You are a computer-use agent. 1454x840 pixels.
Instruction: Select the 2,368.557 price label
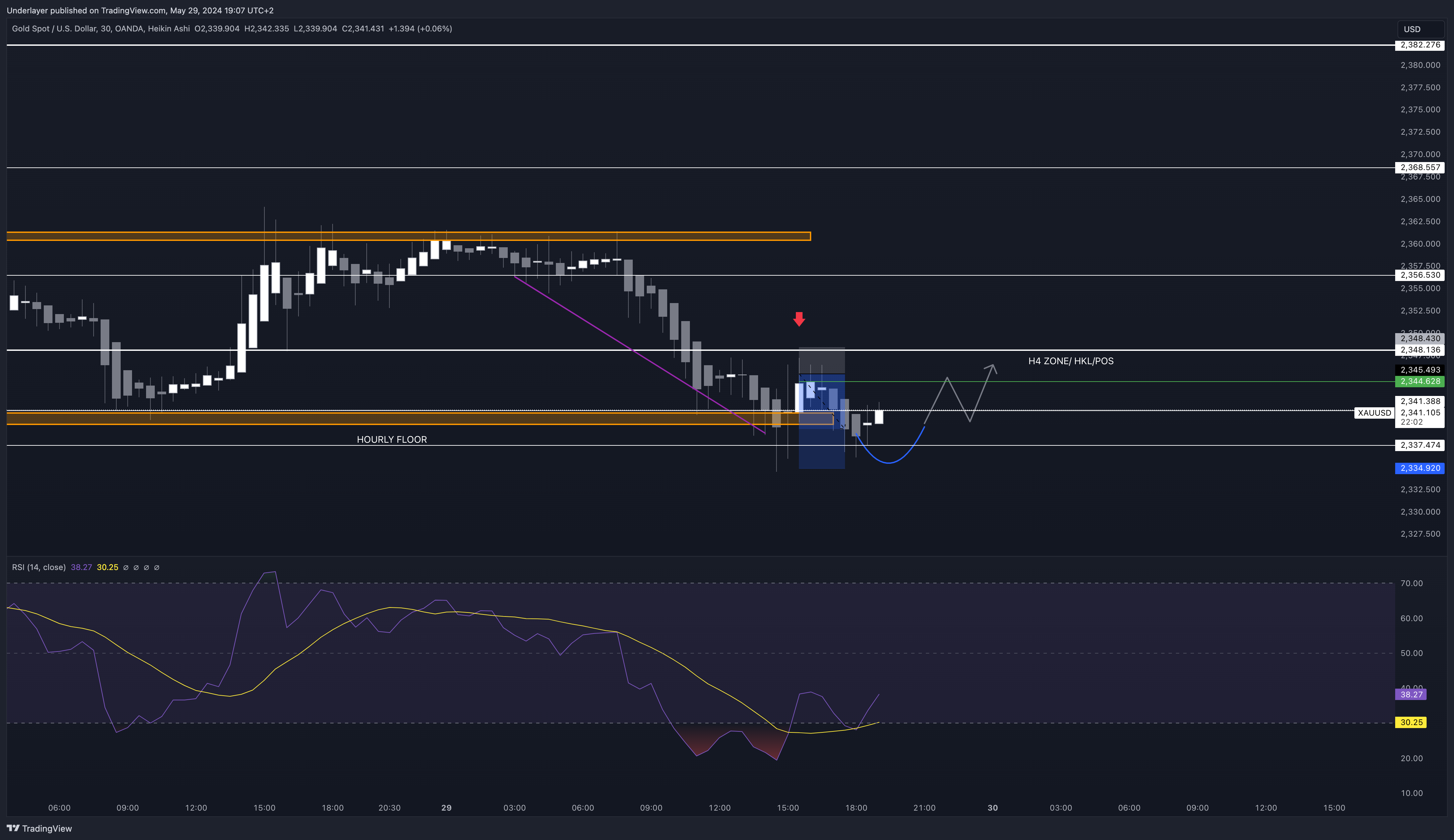pyautogui.click(x=1419, y=167)
